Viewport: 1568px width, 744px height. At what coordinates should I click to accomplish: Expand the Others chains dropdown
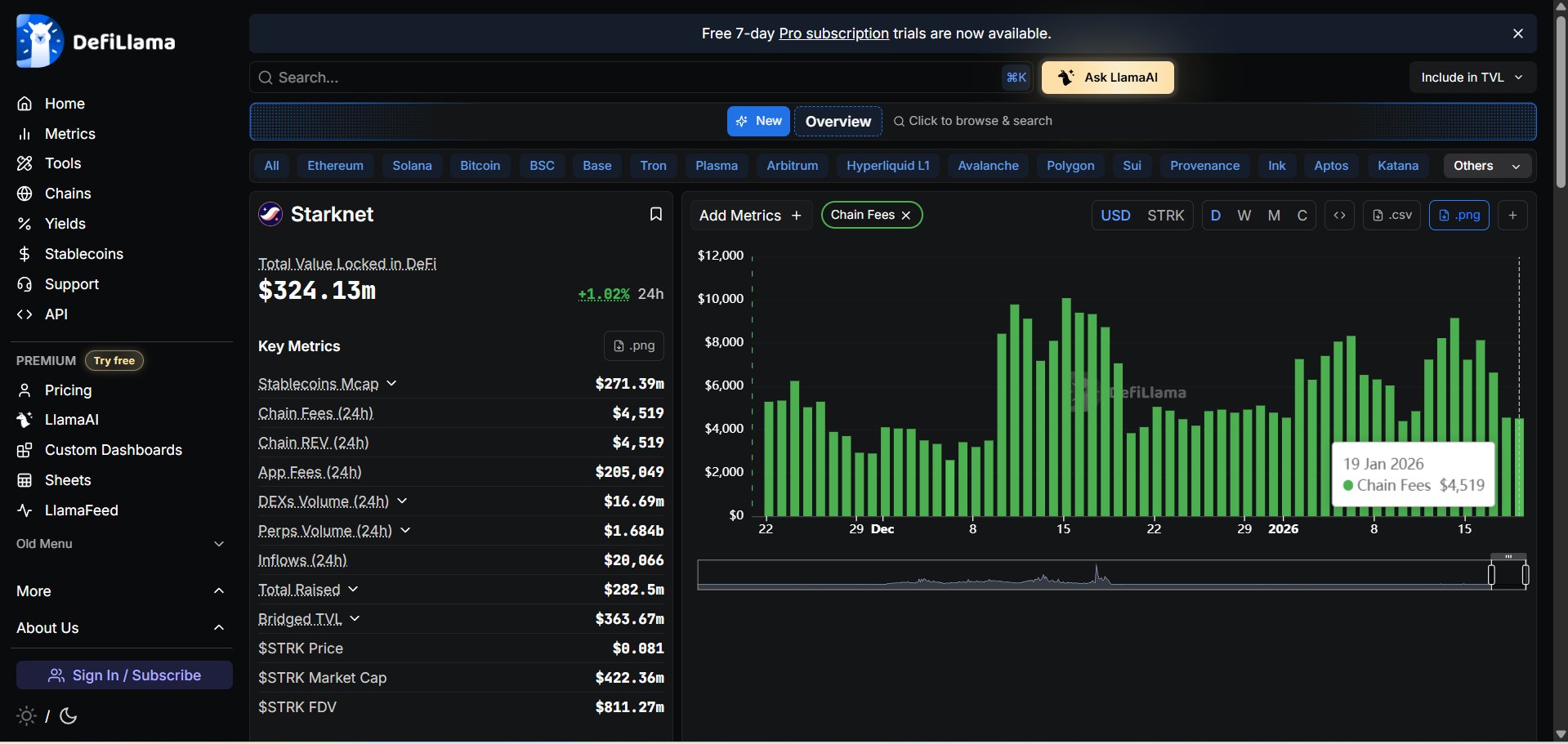(x=1486, y=166)
